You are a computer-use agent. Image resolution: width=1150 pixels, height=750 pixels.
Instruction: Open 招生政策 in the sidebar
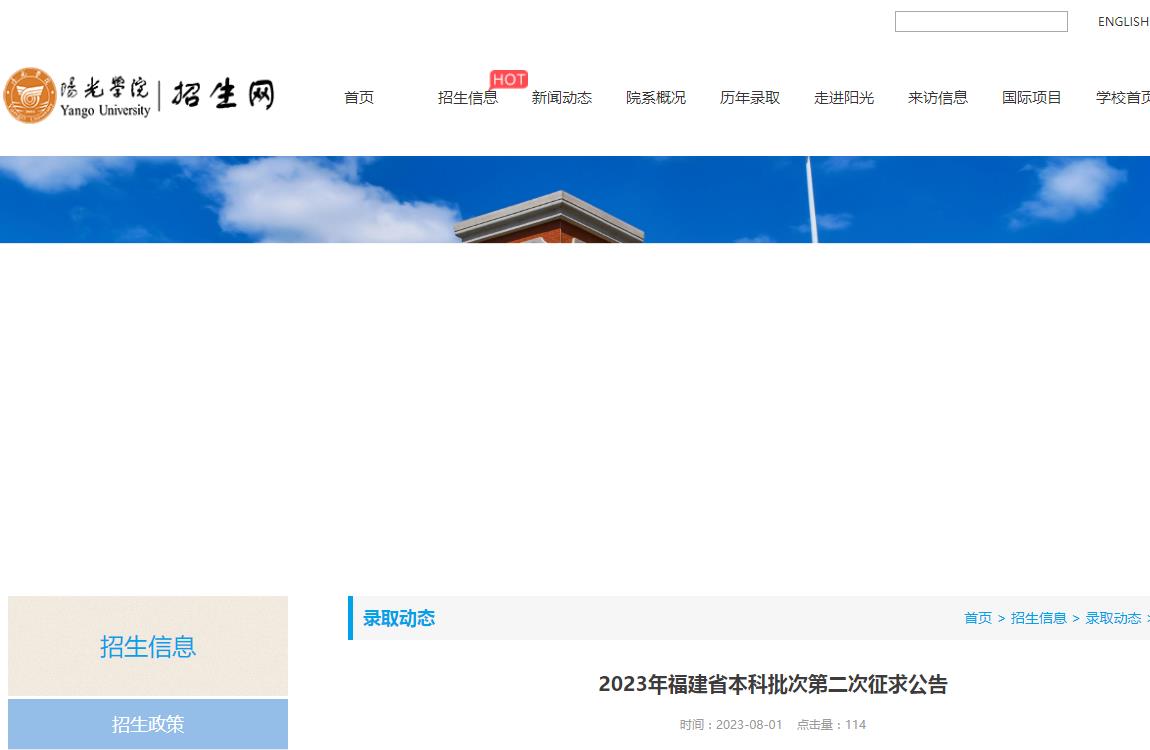point(148,724)
